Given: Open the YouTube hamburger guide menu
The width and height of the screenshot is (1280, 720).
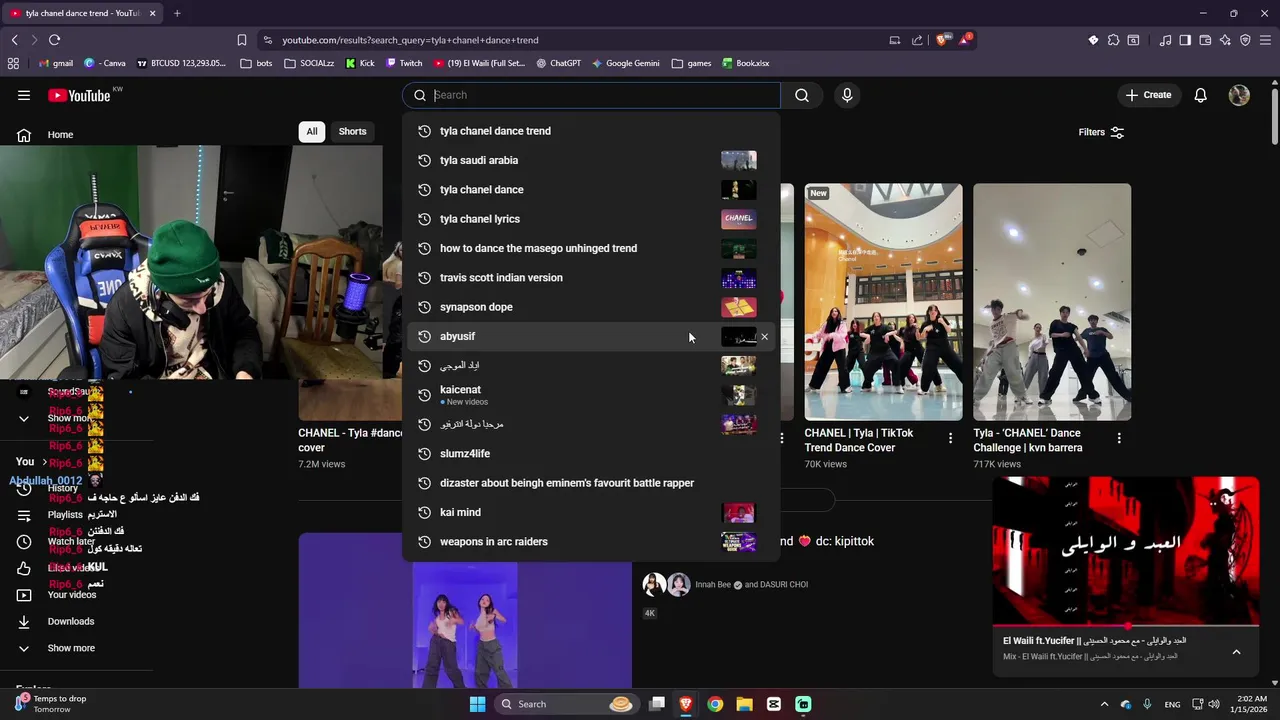Looking at the screenshot, I should 24,95.
